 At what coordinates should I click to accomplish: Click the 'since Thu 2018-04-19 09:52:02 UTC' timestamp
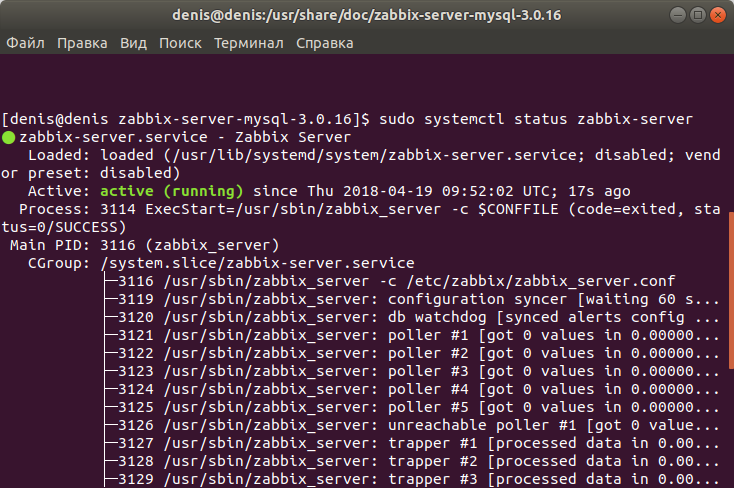click(x=404, y=191)
